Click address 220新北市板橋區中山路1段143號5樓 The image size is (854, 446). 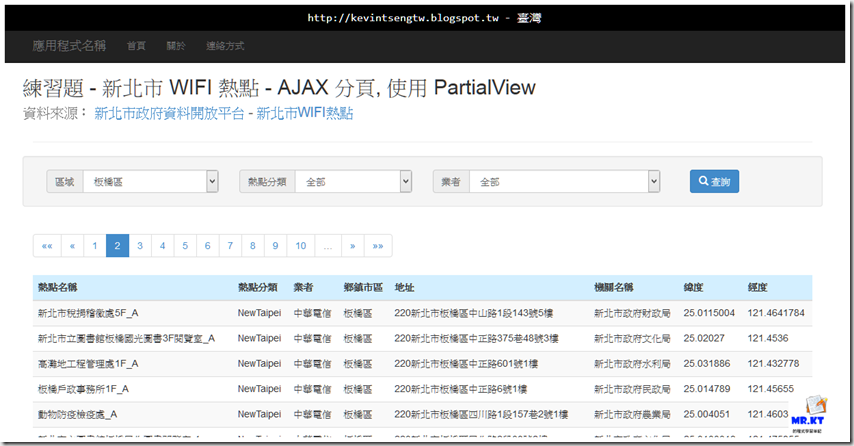click(474, 313)
